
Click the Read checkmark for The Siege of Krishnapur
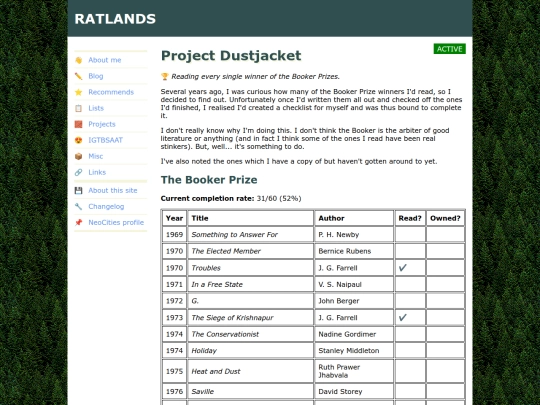403,318
